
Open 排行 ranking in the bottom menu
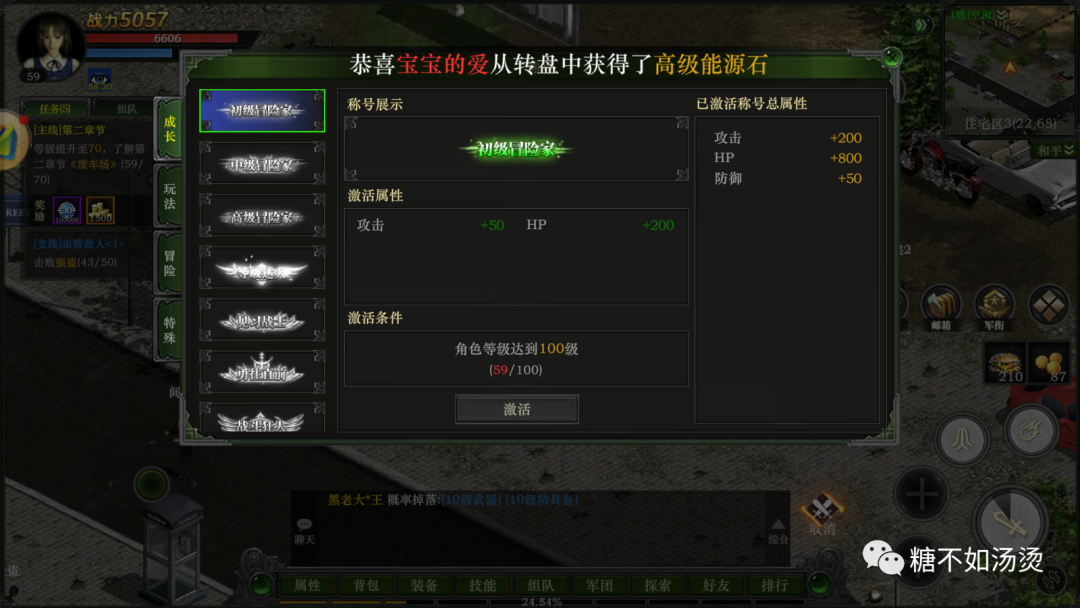point(774,585)
